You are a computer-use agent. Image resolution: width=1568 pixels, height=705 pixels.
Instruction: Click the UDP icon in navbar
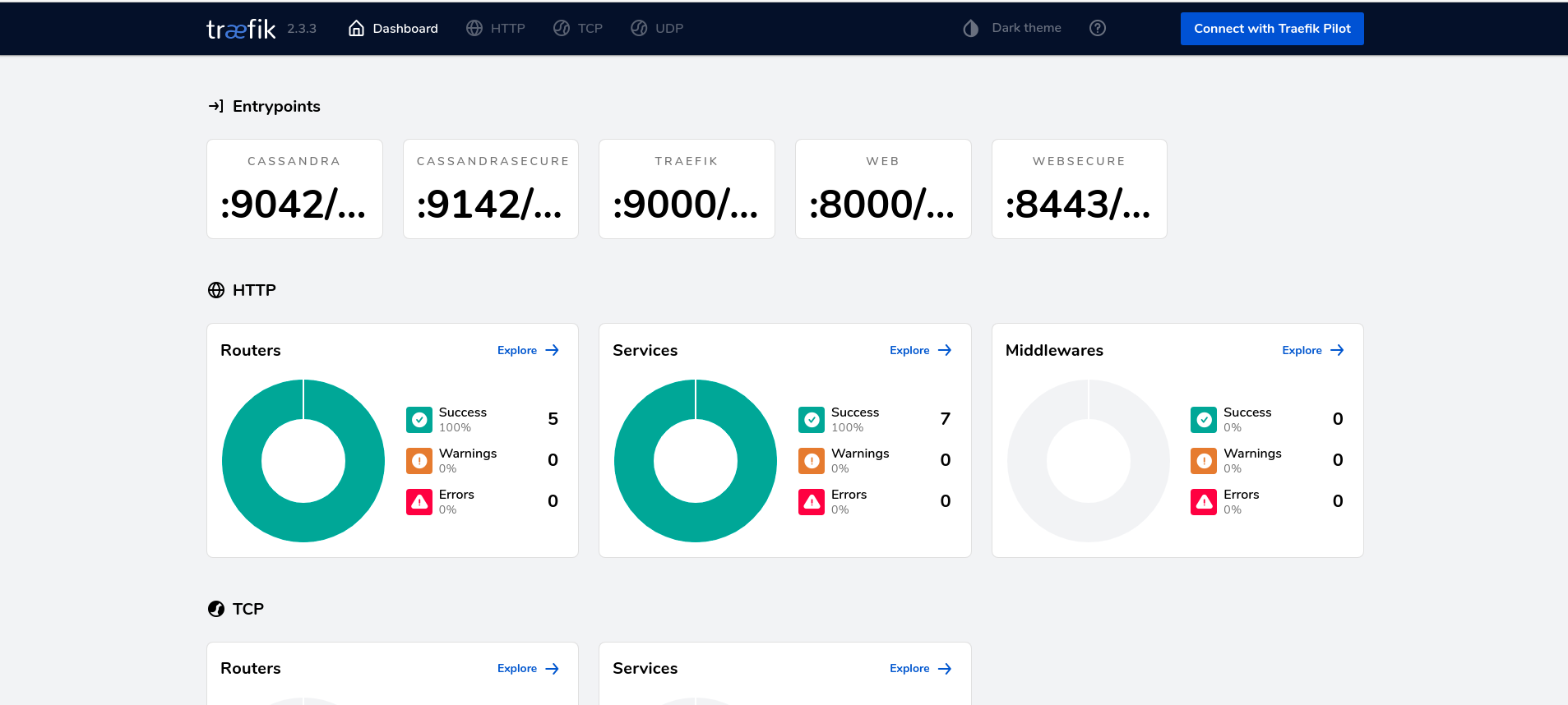tap(639, 28)
